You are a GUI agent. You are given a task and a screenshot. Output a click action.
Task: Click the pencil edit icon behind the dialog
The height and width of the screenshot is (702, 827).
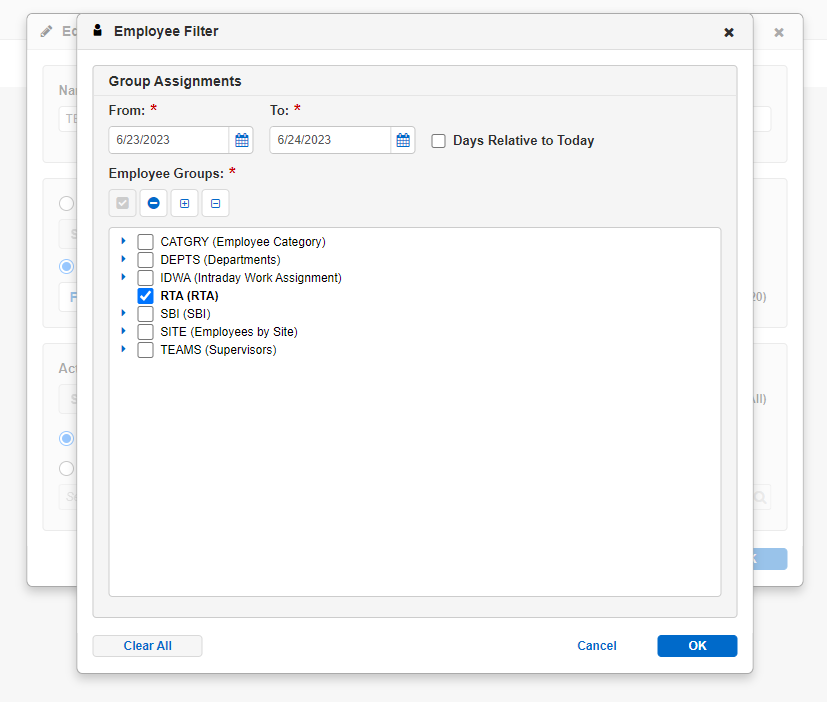pyautogui.click(x=45, y=31)
